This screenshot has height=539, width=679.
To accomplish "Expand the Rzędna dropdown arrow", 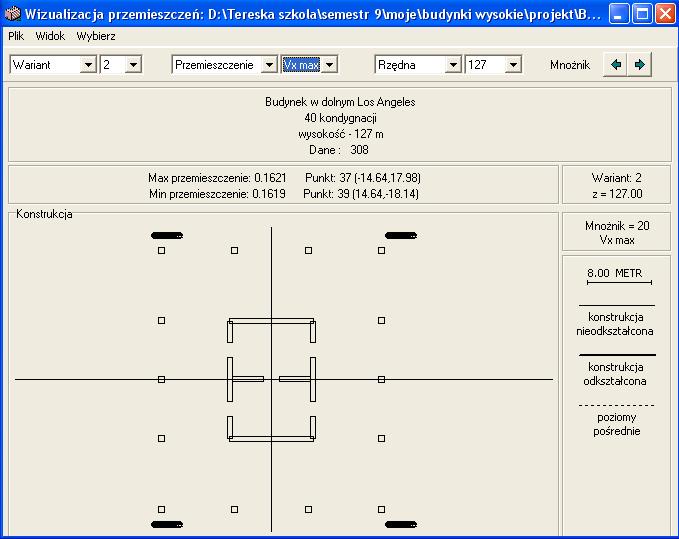I will [453, 65].
